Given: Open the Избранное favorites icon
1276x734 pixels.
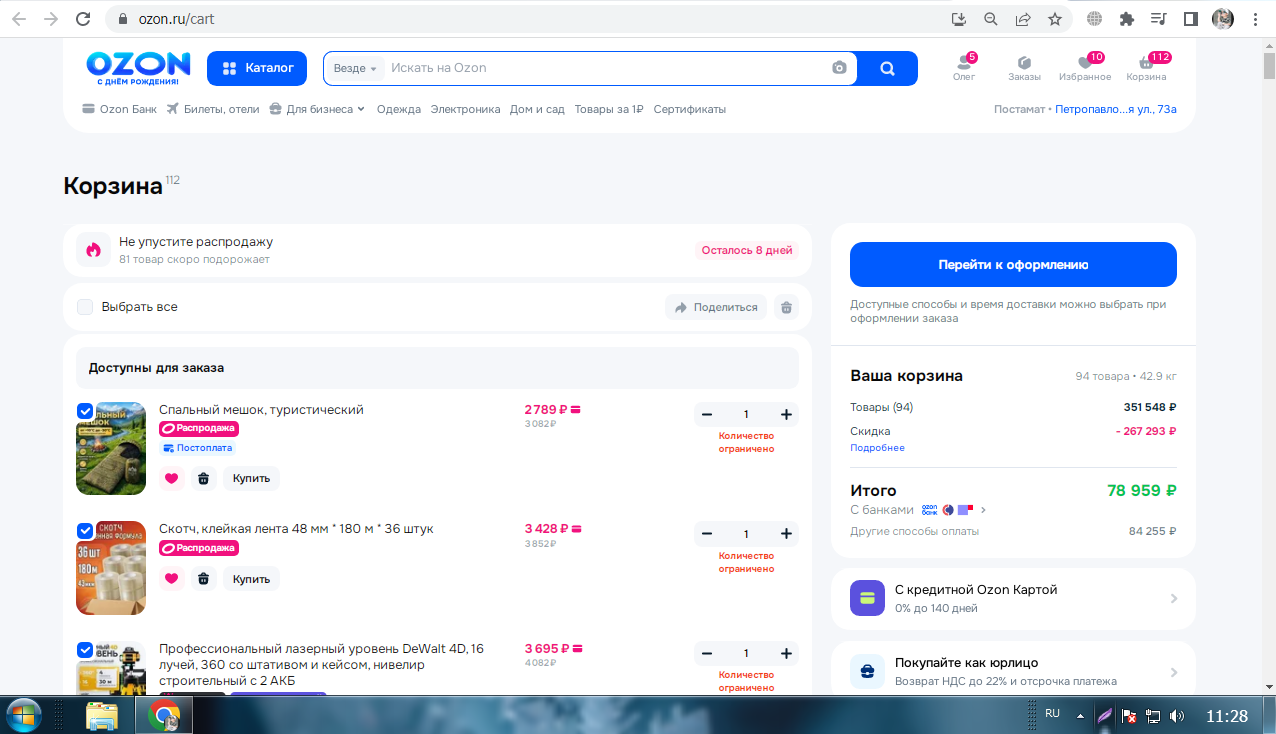Looking at the screenshot, I should click(x=1086, y=68).
